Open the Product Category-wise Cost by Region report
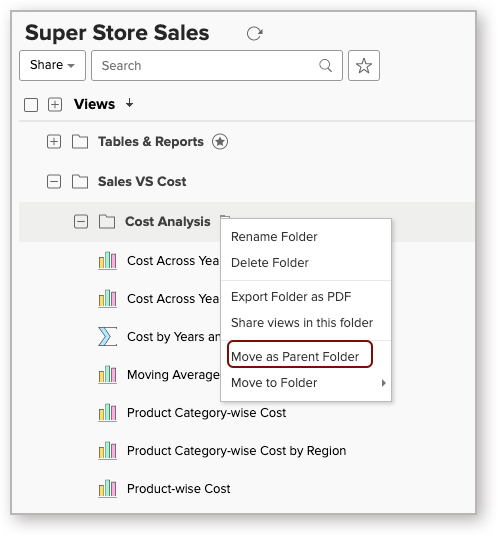This screenshot has height=535, width=497. (x=236, y=450)
